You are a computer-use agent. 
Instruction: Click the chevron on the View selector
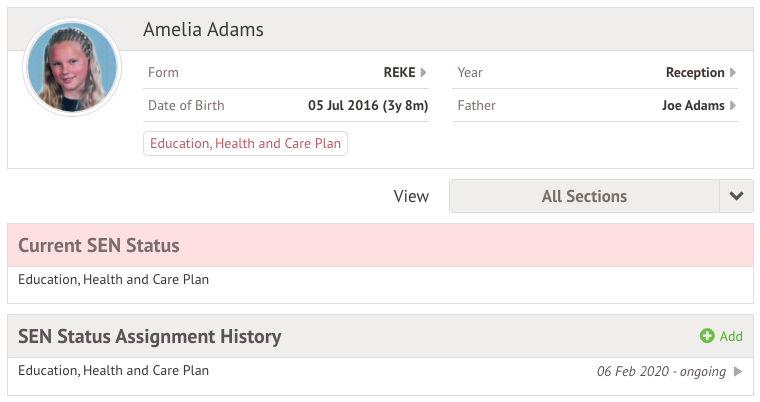(736, 196)
